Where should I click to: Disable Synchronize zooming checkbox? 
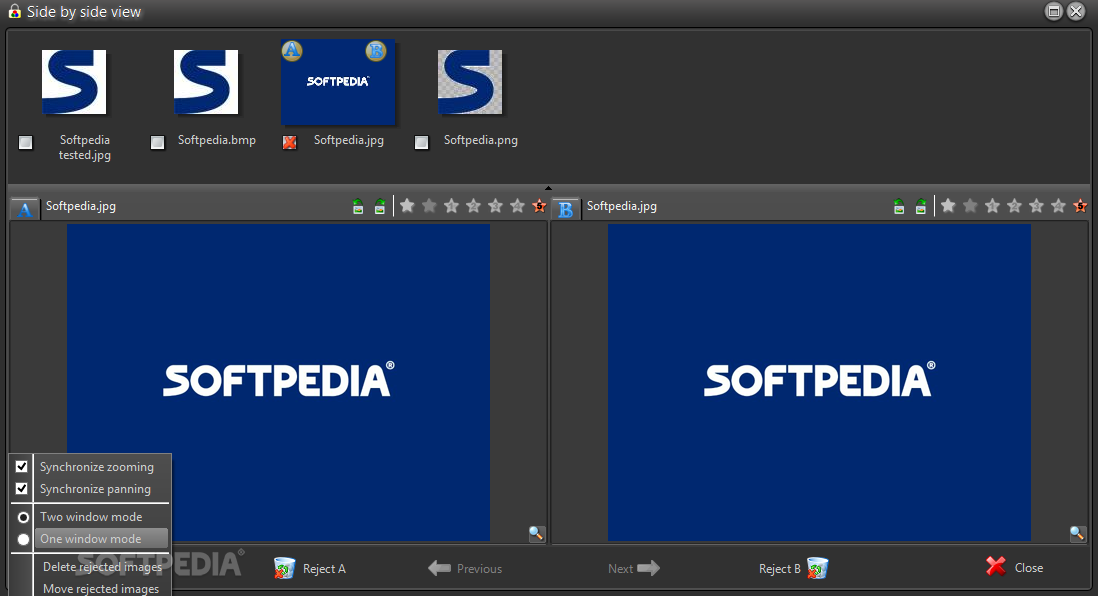(x=22, y=466)
